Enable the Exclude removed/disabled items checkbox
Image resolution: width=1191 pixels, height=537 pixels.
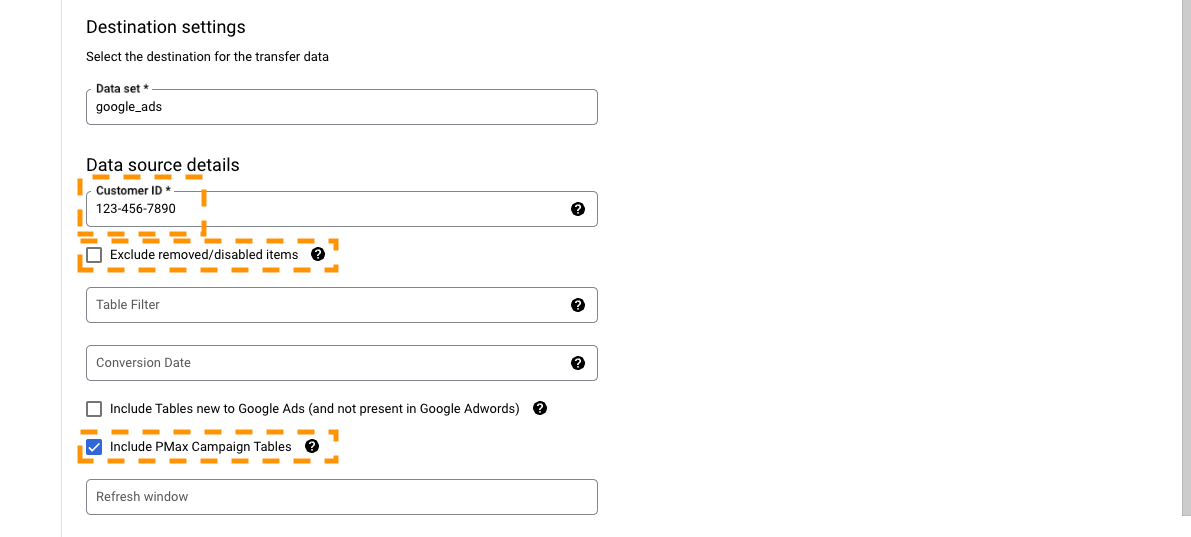94,255
